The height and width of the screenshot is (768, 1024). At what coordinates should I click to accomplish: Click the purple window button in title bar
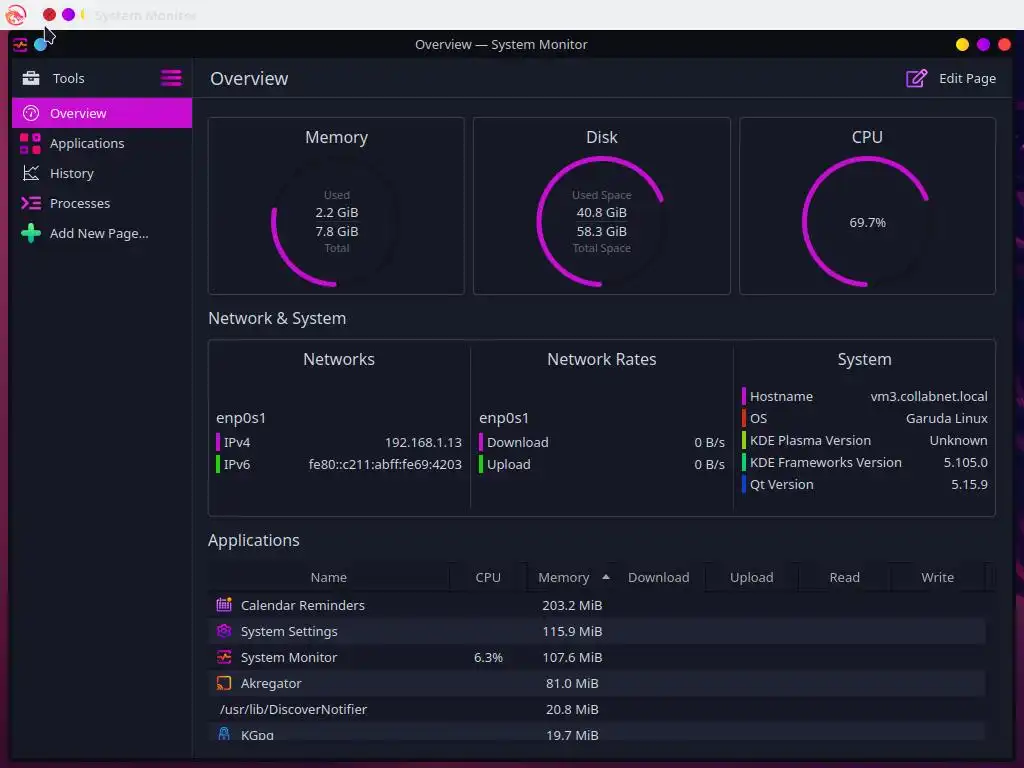983,44
